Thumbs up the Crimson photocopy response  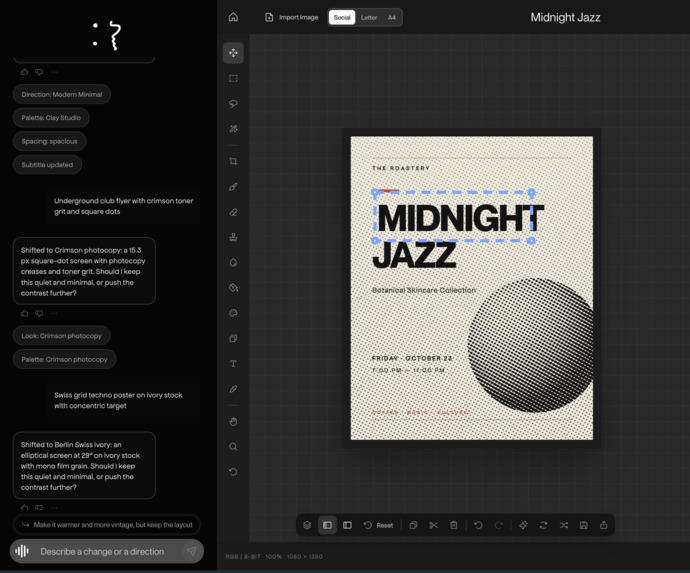[x=24, y=313]
